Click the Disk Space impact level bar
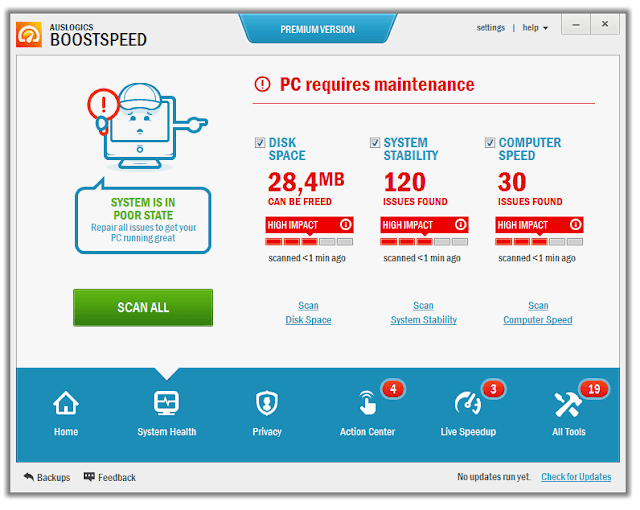 [309, 242]
